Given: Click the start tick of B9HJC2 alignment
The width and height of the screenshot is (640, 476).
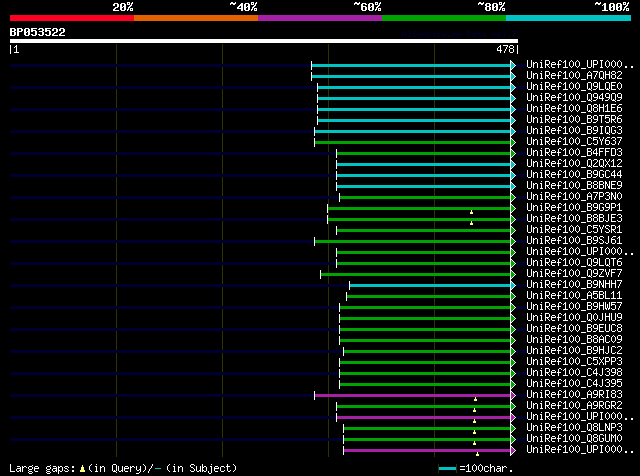Looking at the screenshot, I should (x=344, y=351).
